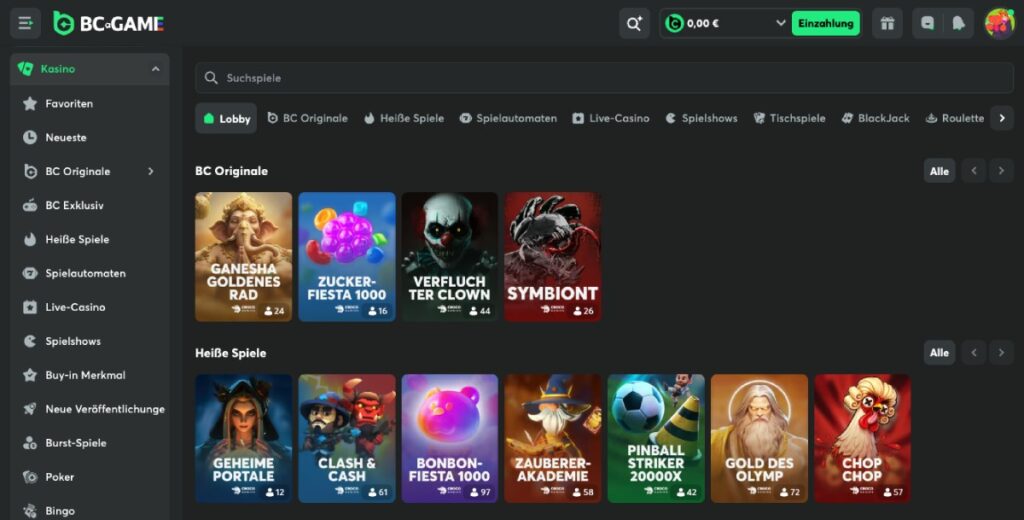Click the Kasino cards icon
The width and height of the screenshot is (1024, 520).
25,69
